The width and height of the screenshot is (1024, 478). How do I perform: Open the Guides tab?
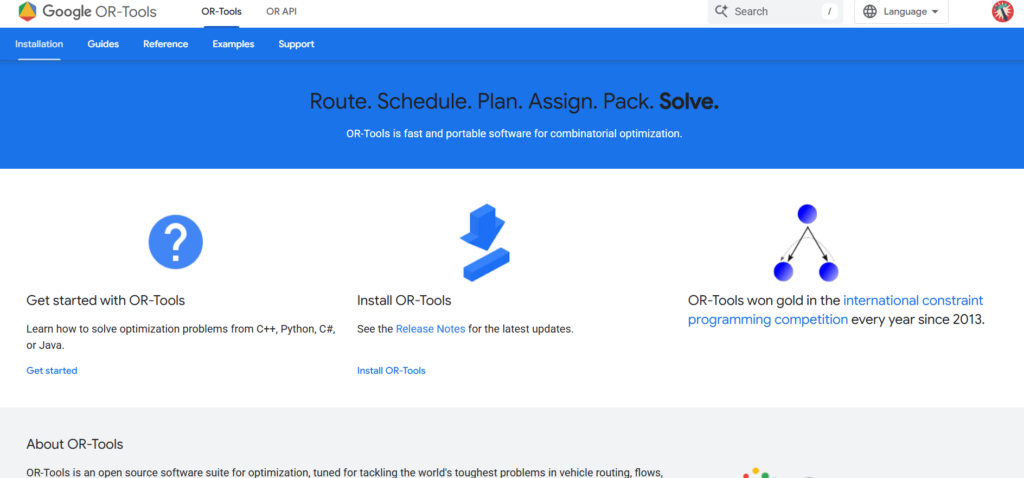[x=103, y=44]
